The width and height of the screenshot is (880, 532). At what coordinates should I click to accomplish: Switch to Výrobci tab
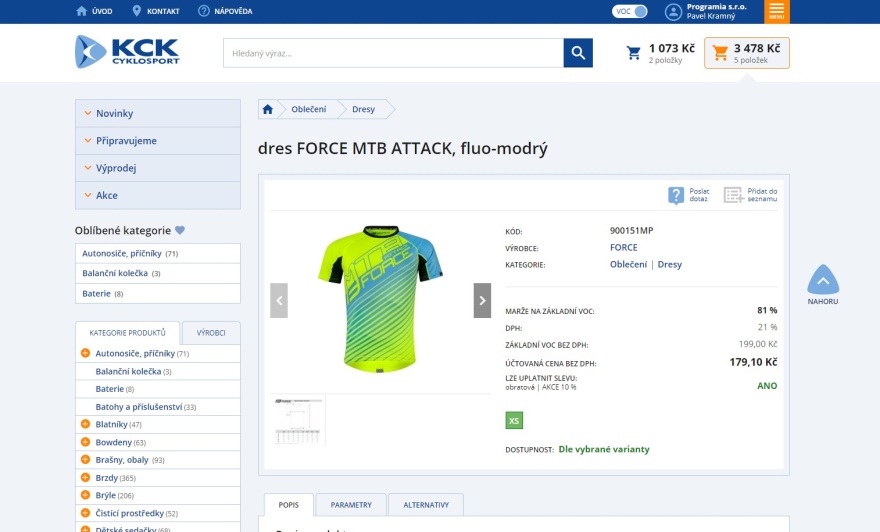(x=211, y=333)
